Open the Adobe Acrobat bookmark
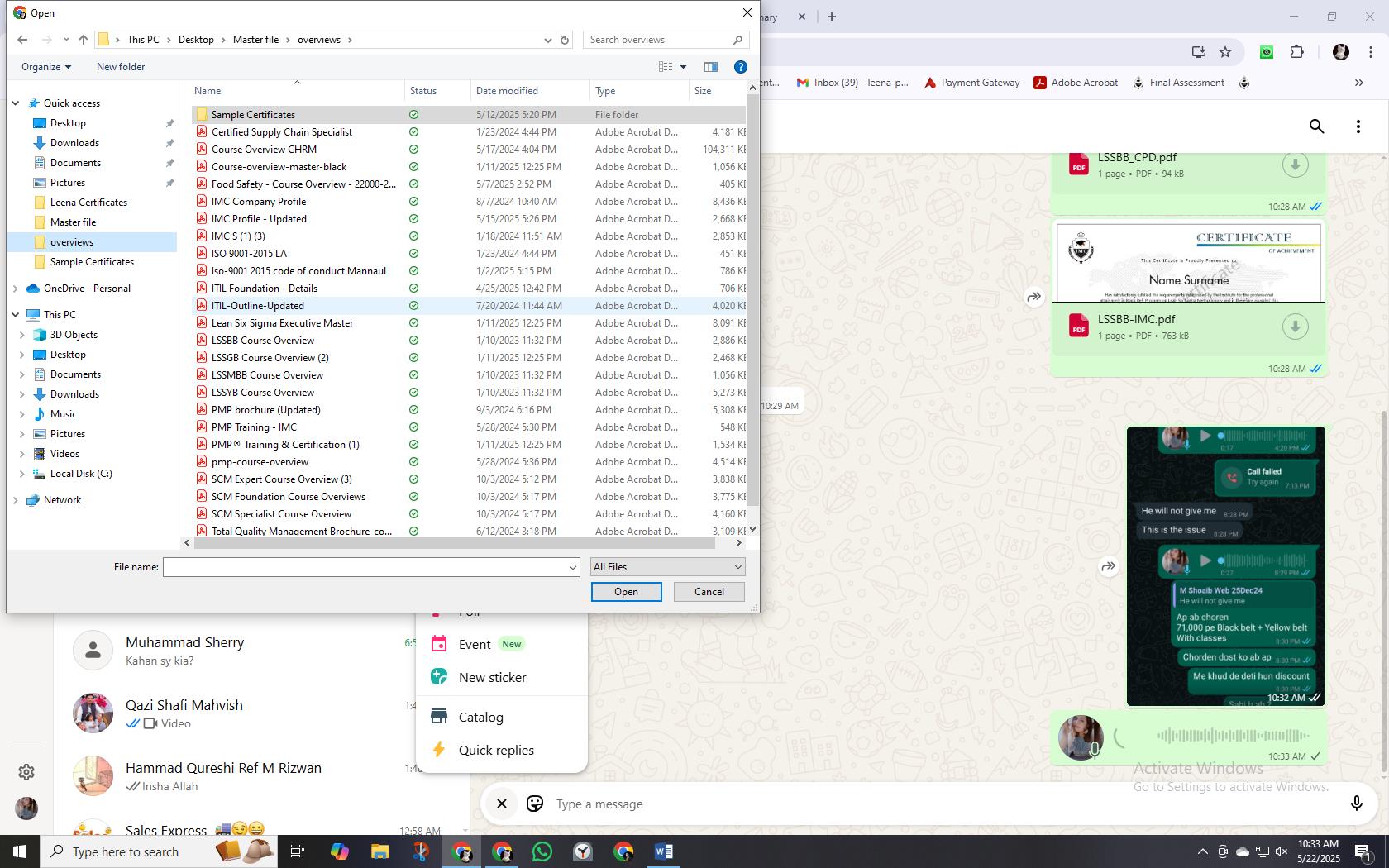 (1076, 83)
